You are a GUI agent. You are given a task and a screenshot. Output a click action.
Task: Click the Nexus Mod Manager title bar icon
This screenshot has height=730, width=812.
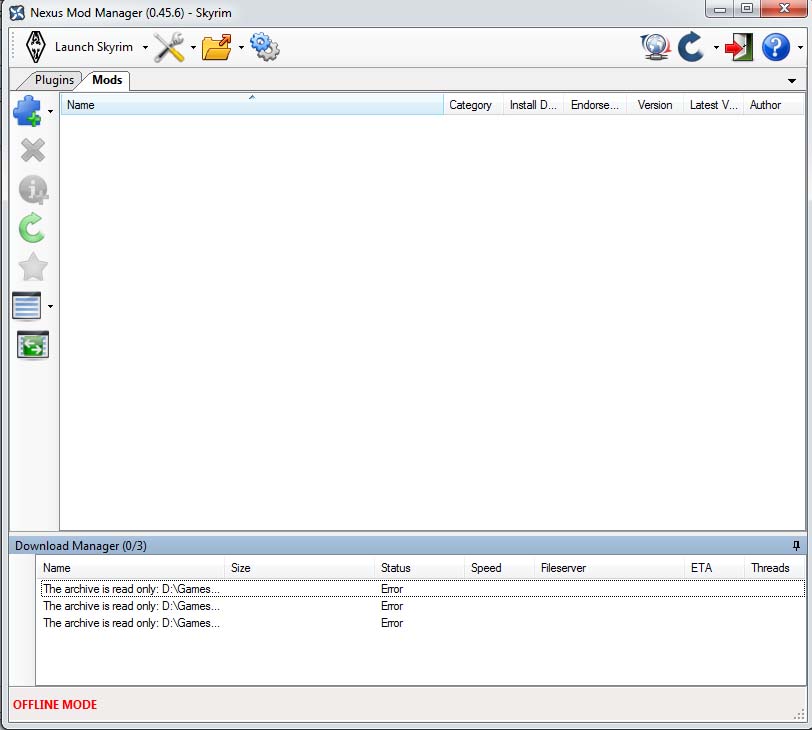click(x=17, y=12)
